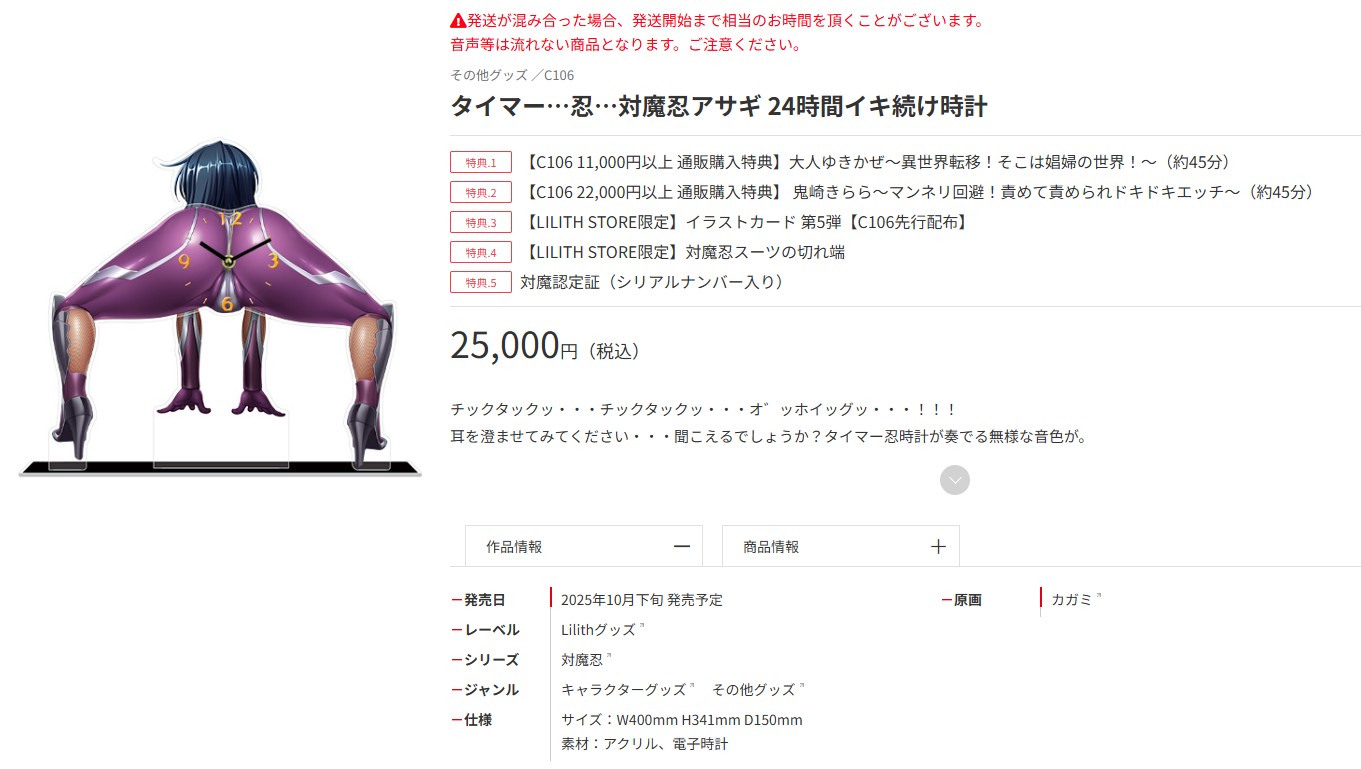Open the Lilithグッズ label link
1361x769 pixels.
click(x=598, y=630)
